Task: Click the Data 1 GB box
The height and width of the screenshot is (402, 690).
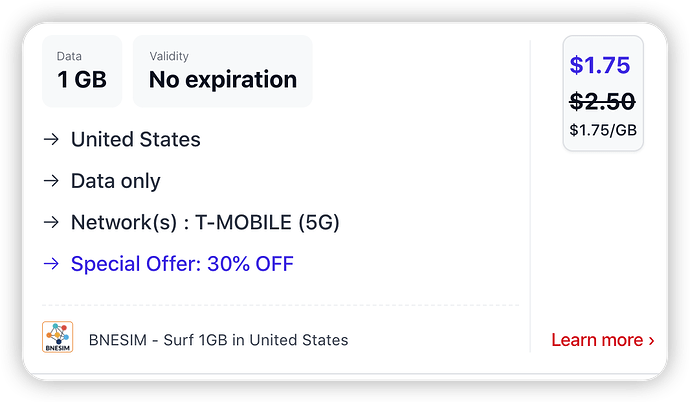Action: [x=82, y=71]
